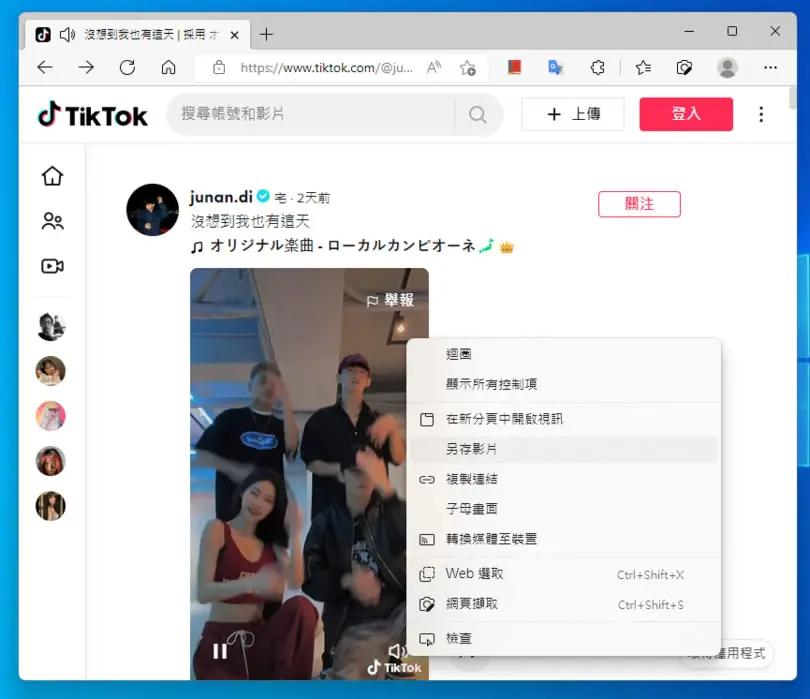Image resolution: width=810 pixels, height=699 pixels.
Task: Click the search magnifier icon
Action: pos(478,114)
